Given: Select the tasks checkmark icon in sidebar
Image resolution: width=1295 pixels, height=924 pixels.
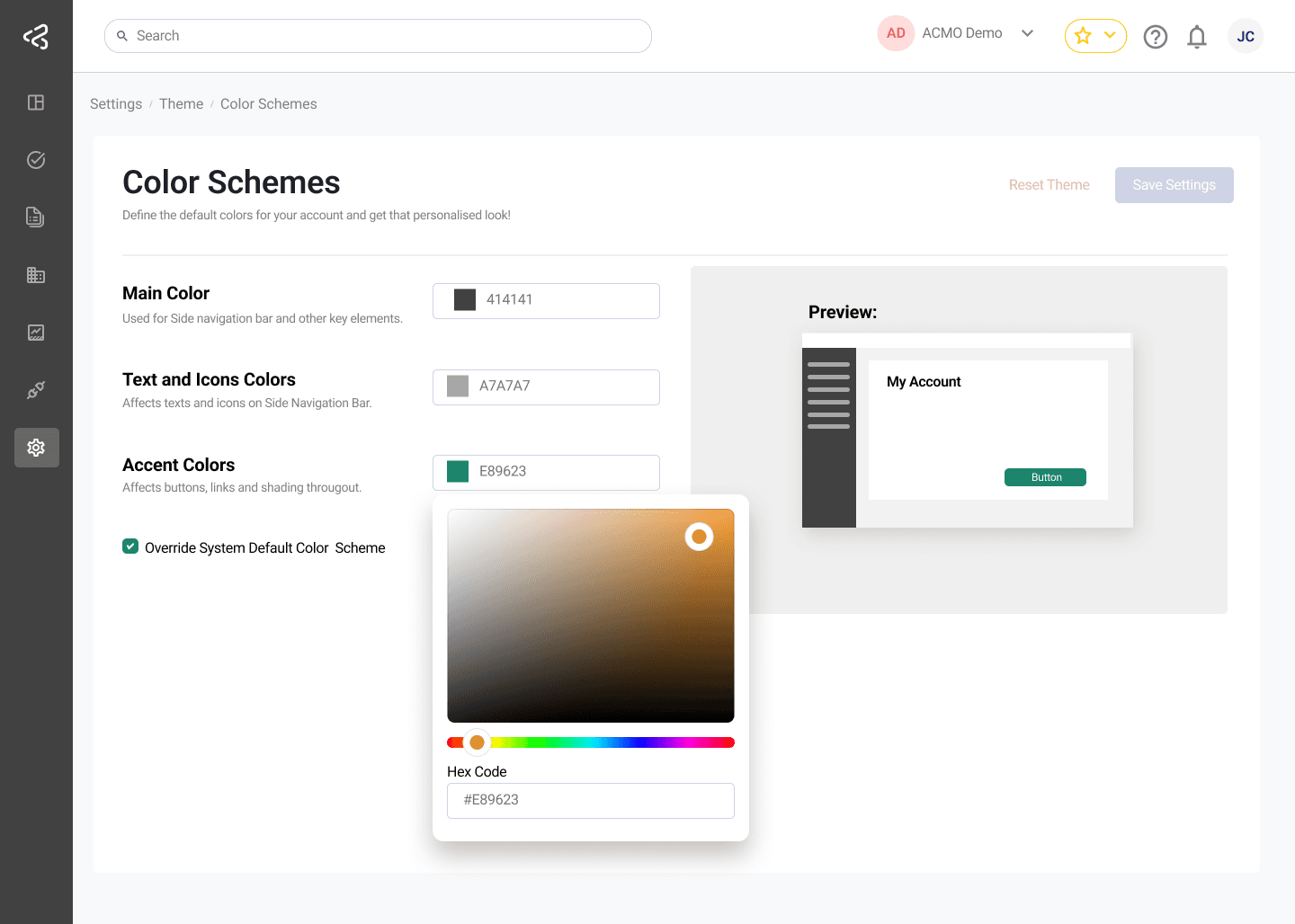Looking at the screenshot, I should click(x=36, y=159).
